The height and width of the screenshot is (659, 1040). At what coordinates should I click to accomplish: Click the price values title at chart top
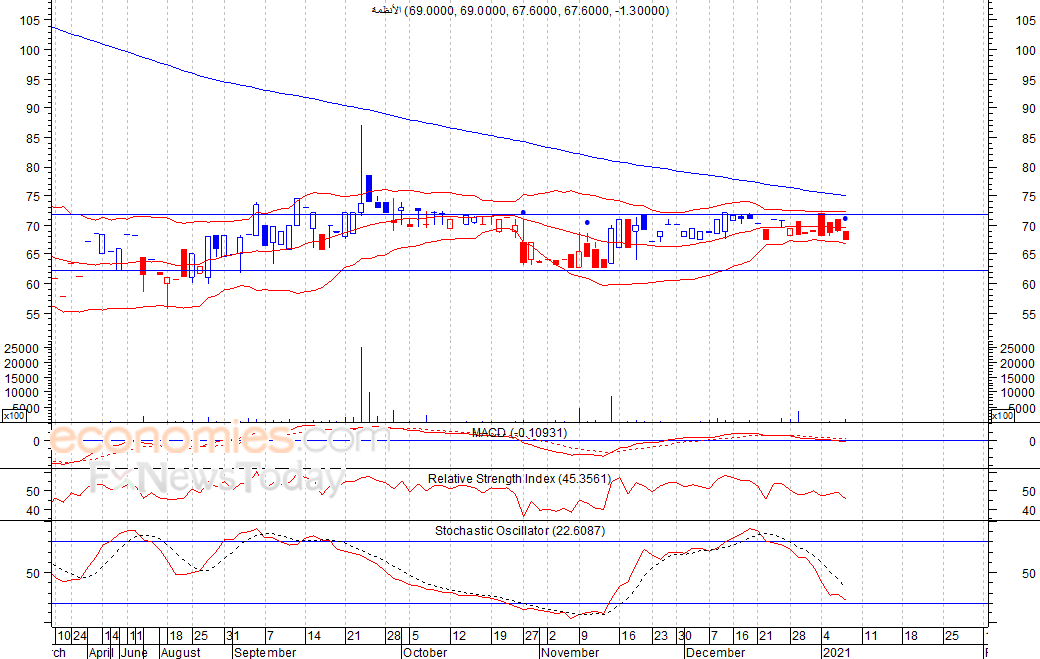pyautogui.click(x=520, y=11)
